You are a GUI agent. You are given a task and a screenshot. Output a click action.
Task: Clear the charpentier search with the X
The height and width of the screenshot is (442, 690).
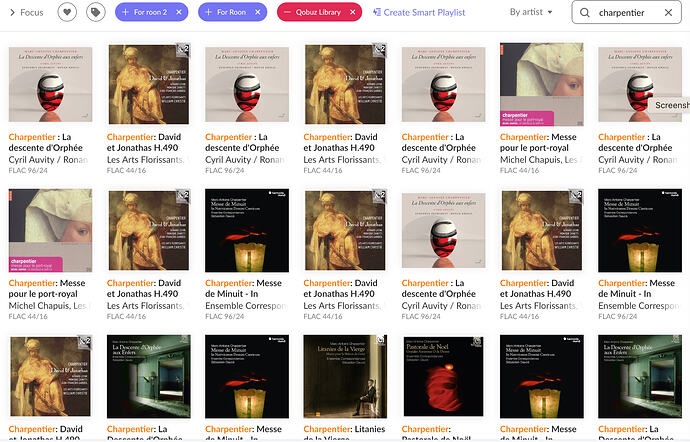pyautogui.click(x=668, y=12)
